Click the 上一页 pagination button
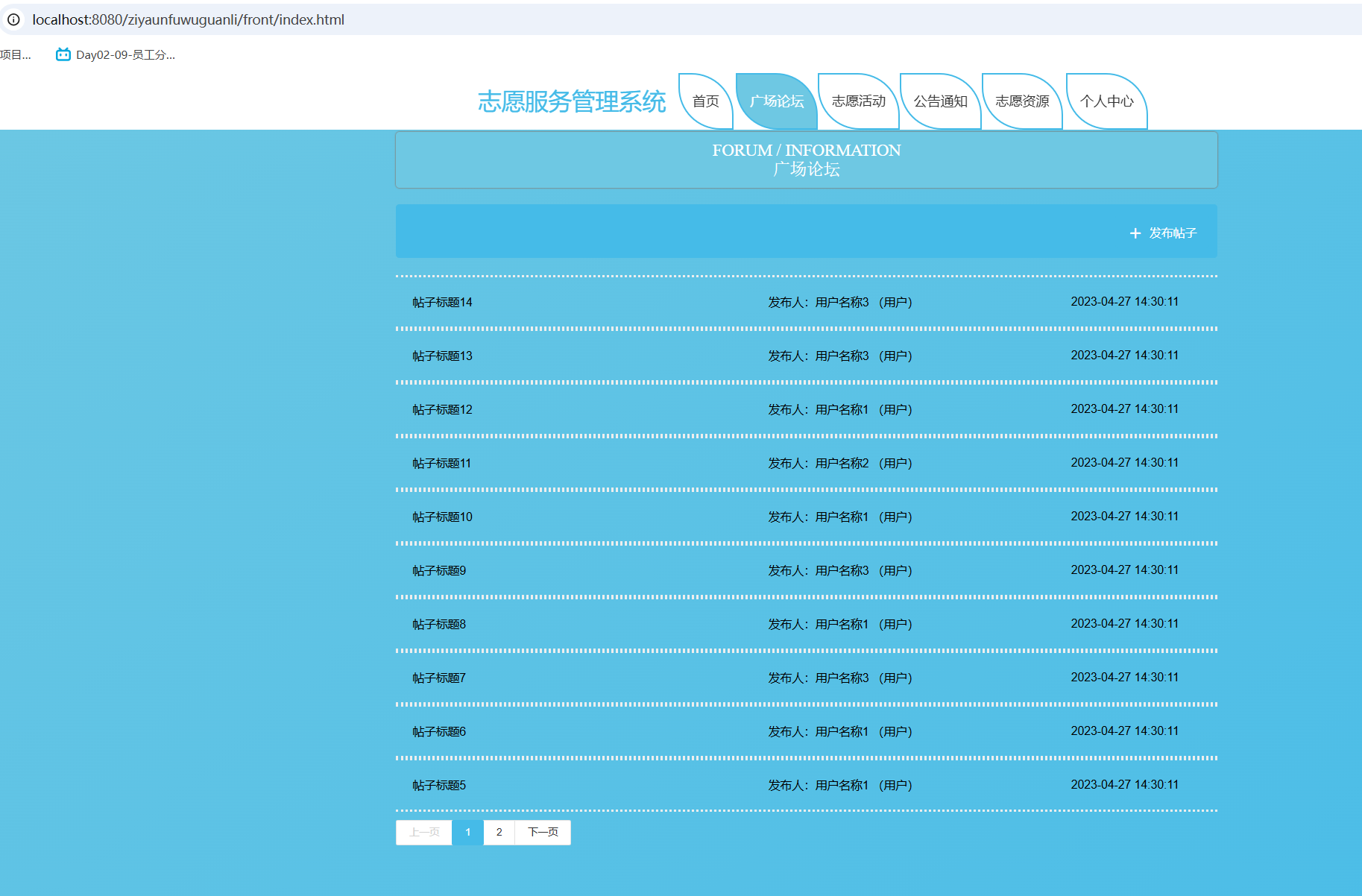 (424, 833)
